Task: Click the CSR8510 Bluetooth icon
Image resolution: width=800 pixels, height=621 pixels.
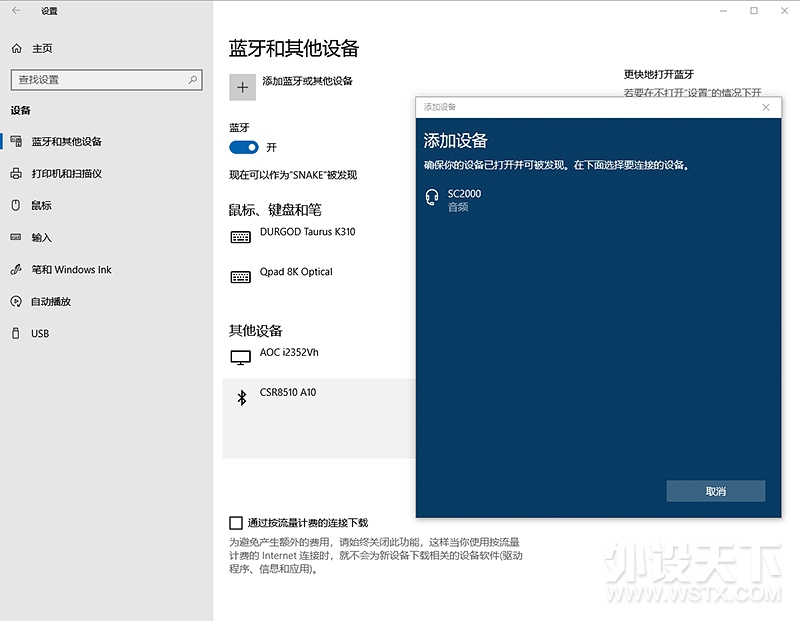Action: pos(242,398)
